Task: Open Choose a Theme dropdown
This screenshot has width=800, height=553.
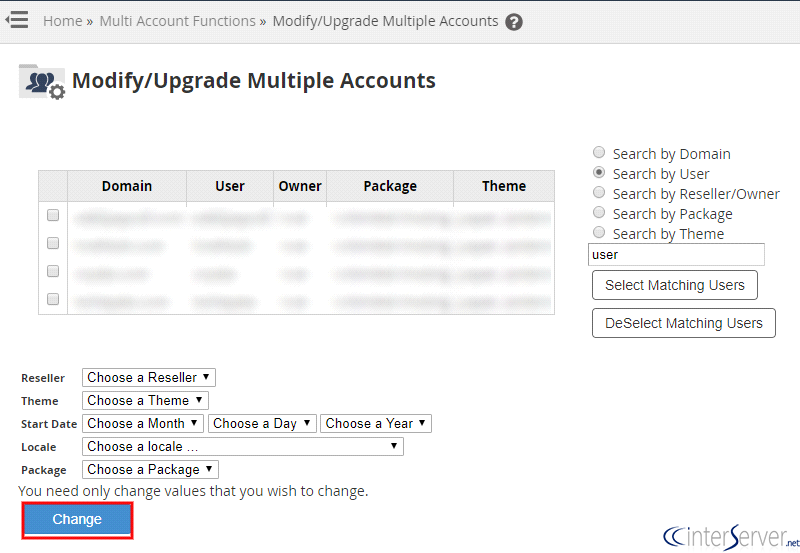Action: [145, 400]
